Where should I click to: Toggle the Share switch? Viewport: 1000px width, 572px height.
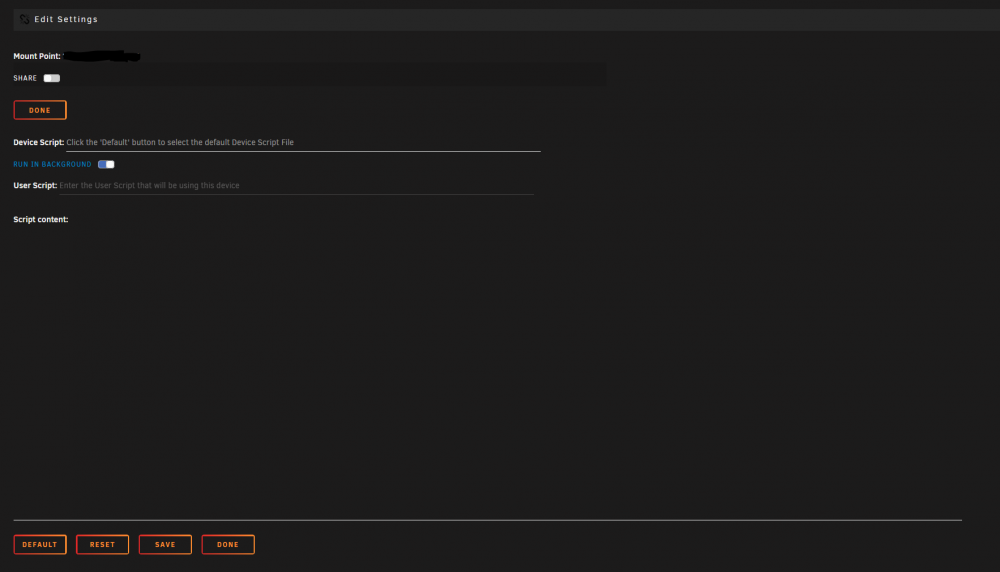(x=52, y=78)
